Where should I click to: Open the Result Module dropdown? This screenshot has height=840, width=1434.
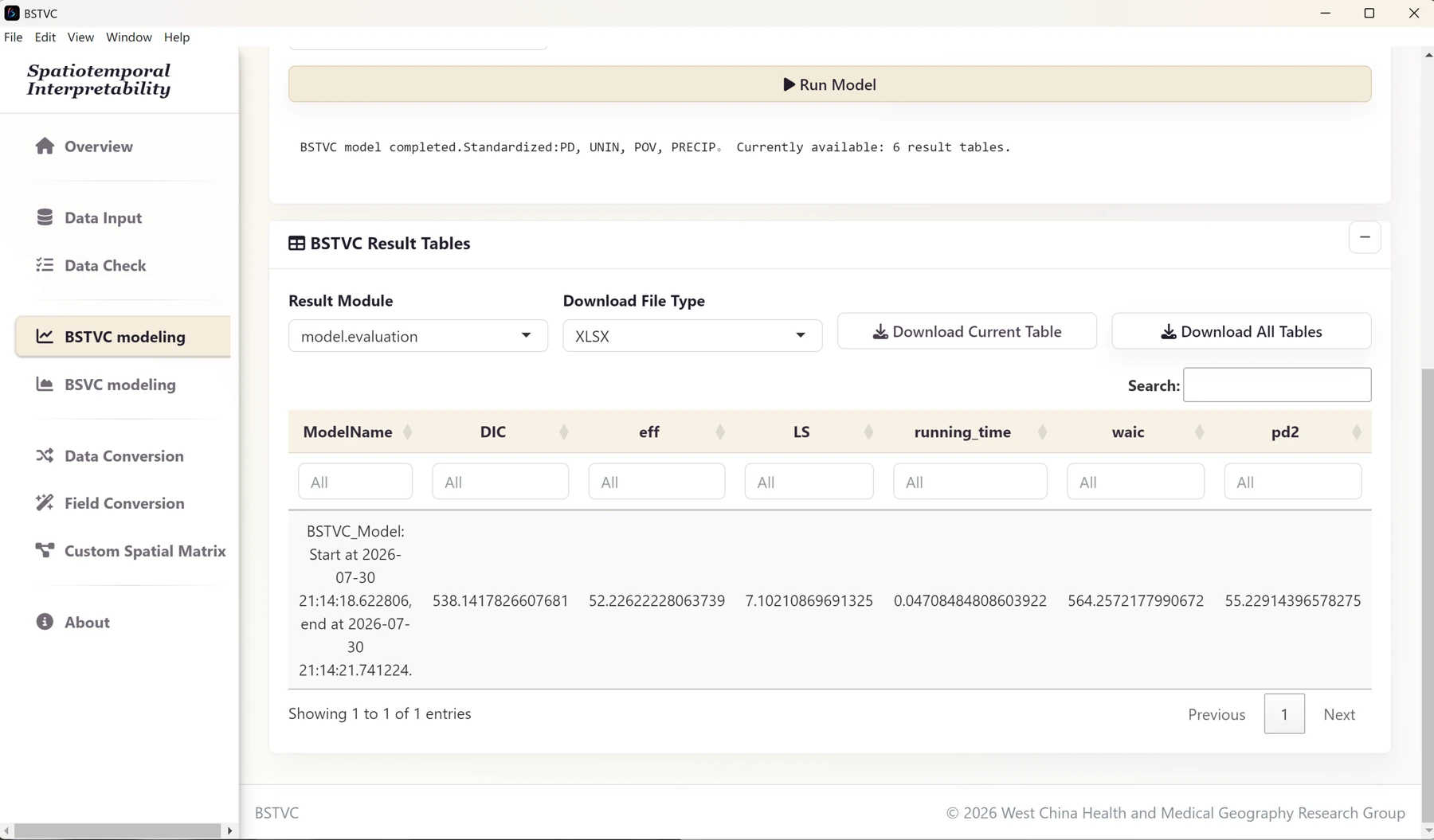(417, 336)
